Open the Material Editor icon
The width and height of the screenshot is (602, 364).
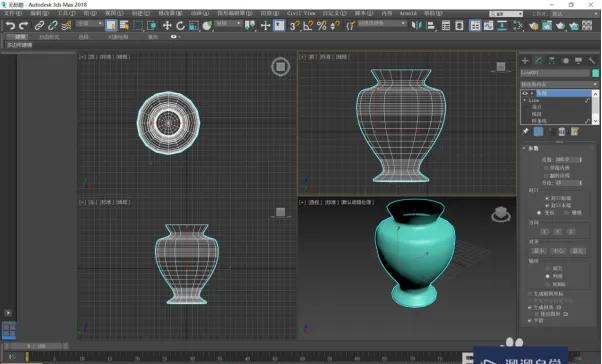click(518, 26)
